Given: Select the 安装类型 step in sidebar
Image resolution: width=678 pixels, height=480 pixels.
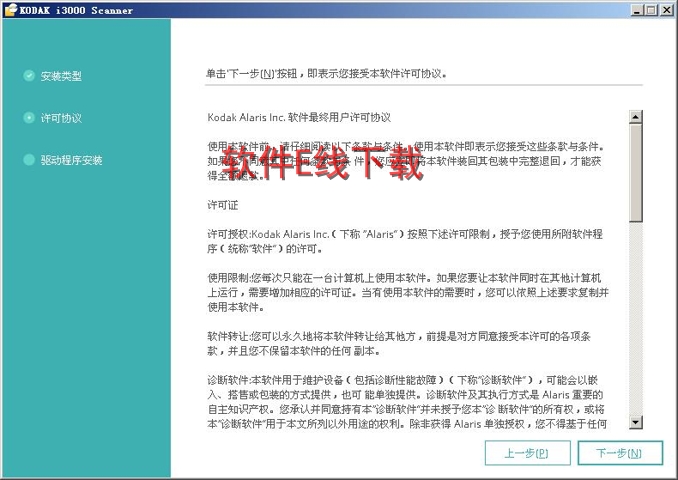Looking at the screenshot, I should [x=61, y=76].
